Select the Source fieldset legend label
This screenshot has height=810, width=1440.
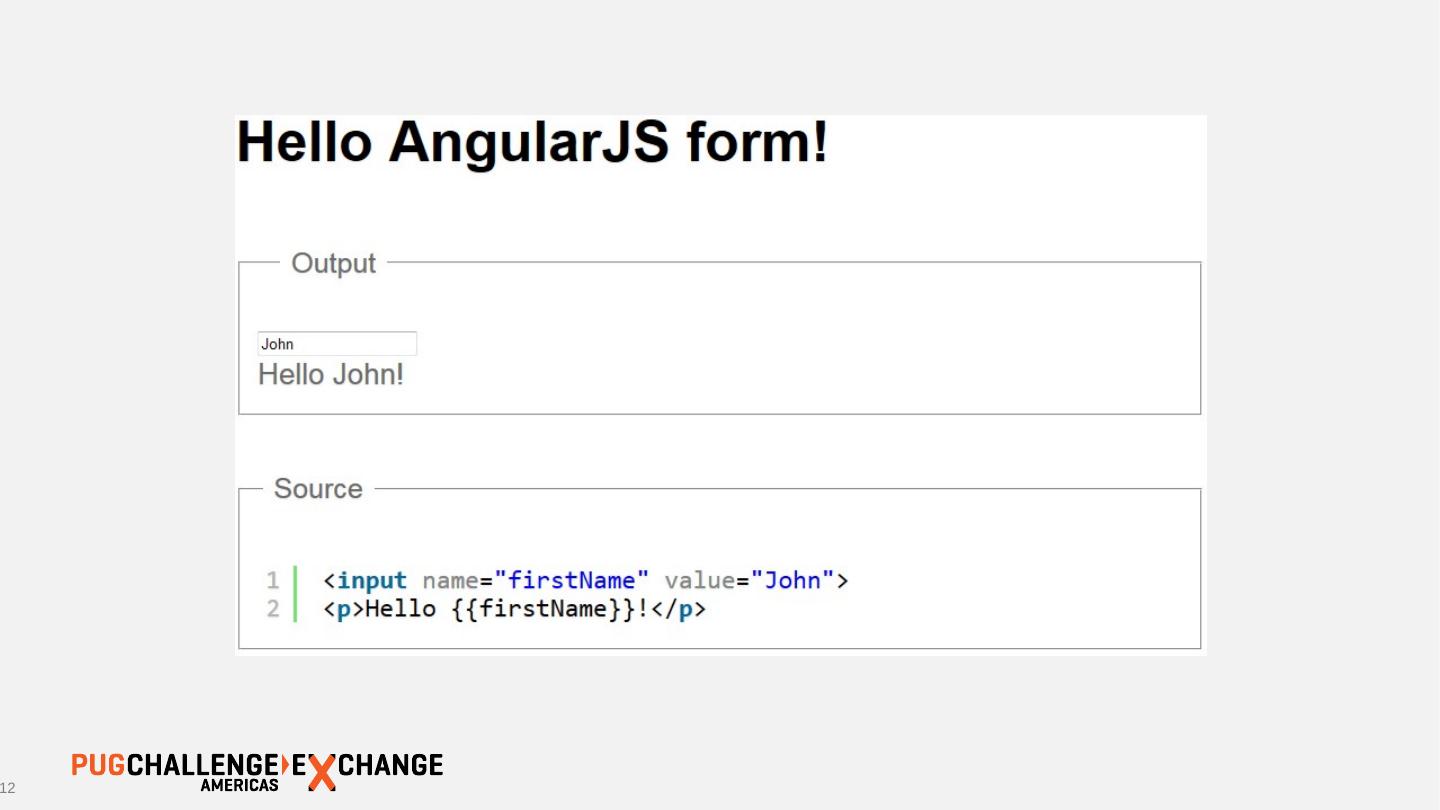click(x=318, y=489)
